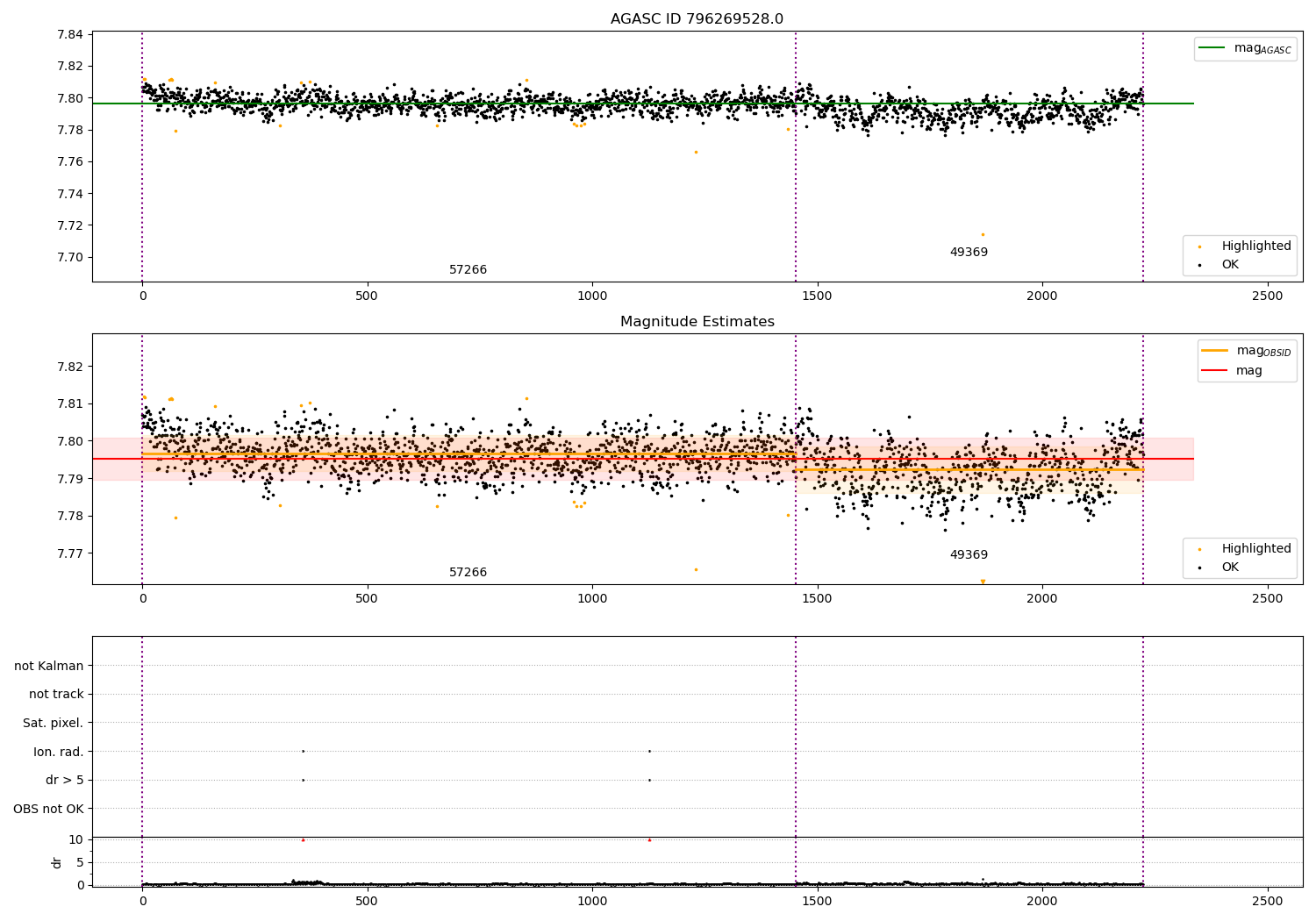Viewport: 1316px width, 921px height.
Task: Click the 7.70 y-tick in the top plot
Action: pos(69,257)
